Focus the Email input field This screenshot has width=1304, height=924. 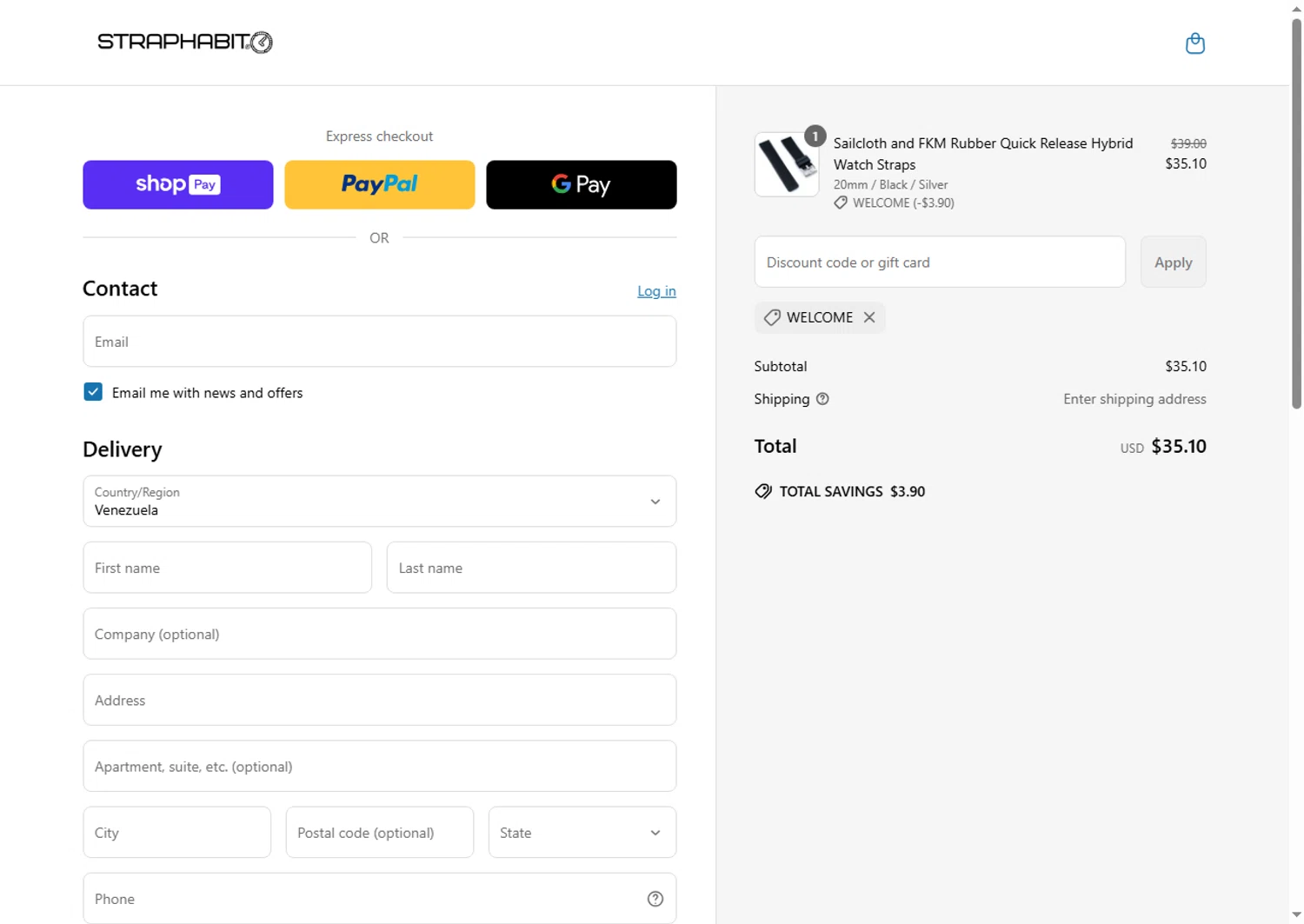tap(380, 341)
